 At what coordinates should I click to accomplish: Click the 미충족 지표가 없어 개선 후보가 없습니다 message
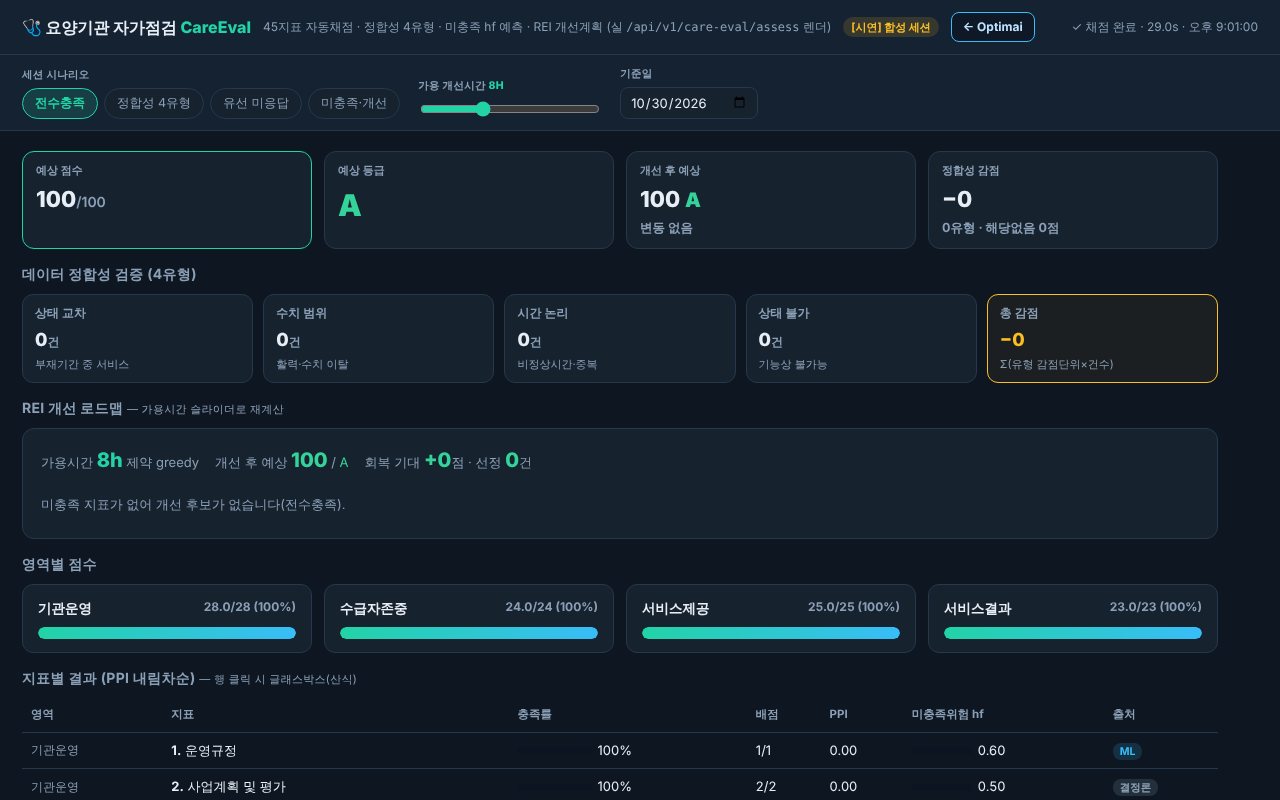(x=193, y=504)
